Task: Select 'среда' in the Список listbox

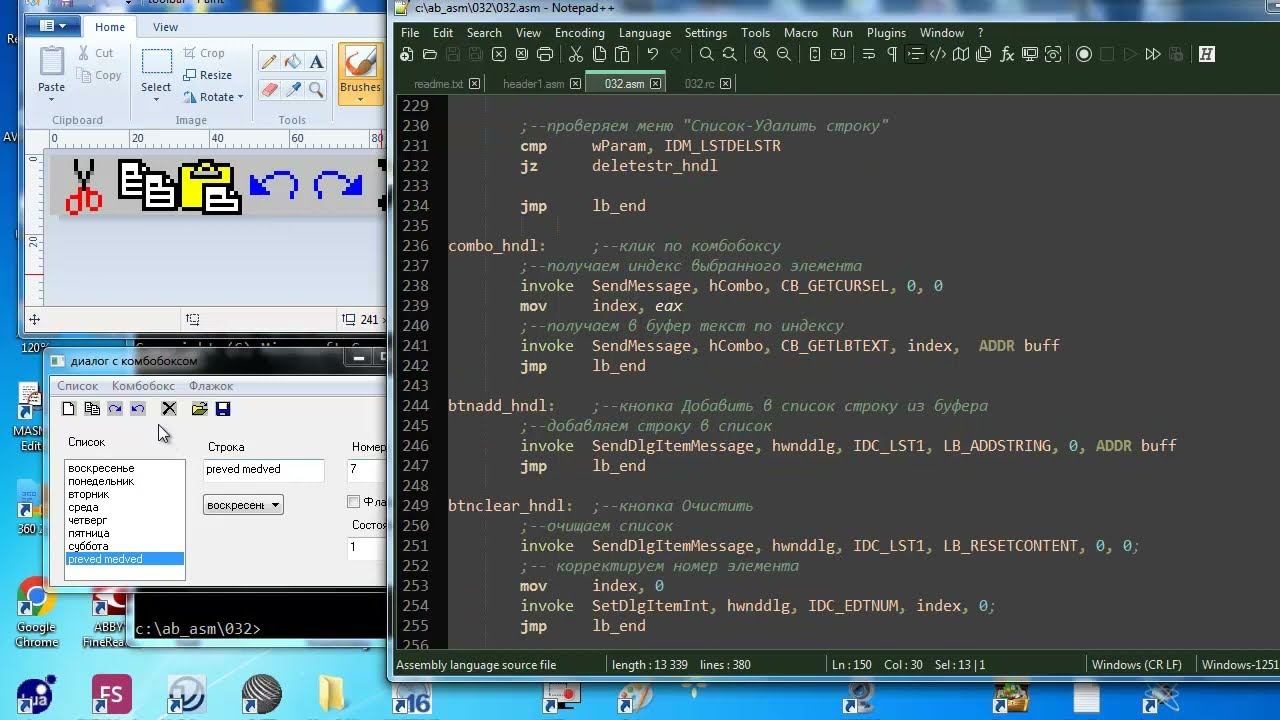Action: [x=125, y=508]
